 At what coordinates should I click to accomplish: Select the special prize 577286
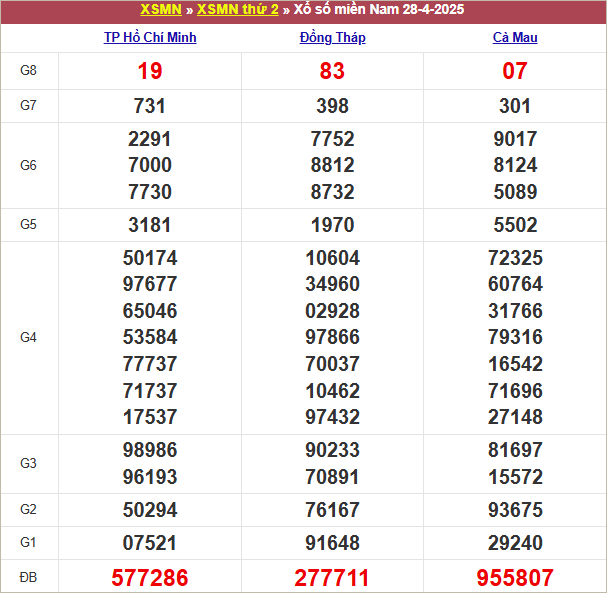click(150, 578)
